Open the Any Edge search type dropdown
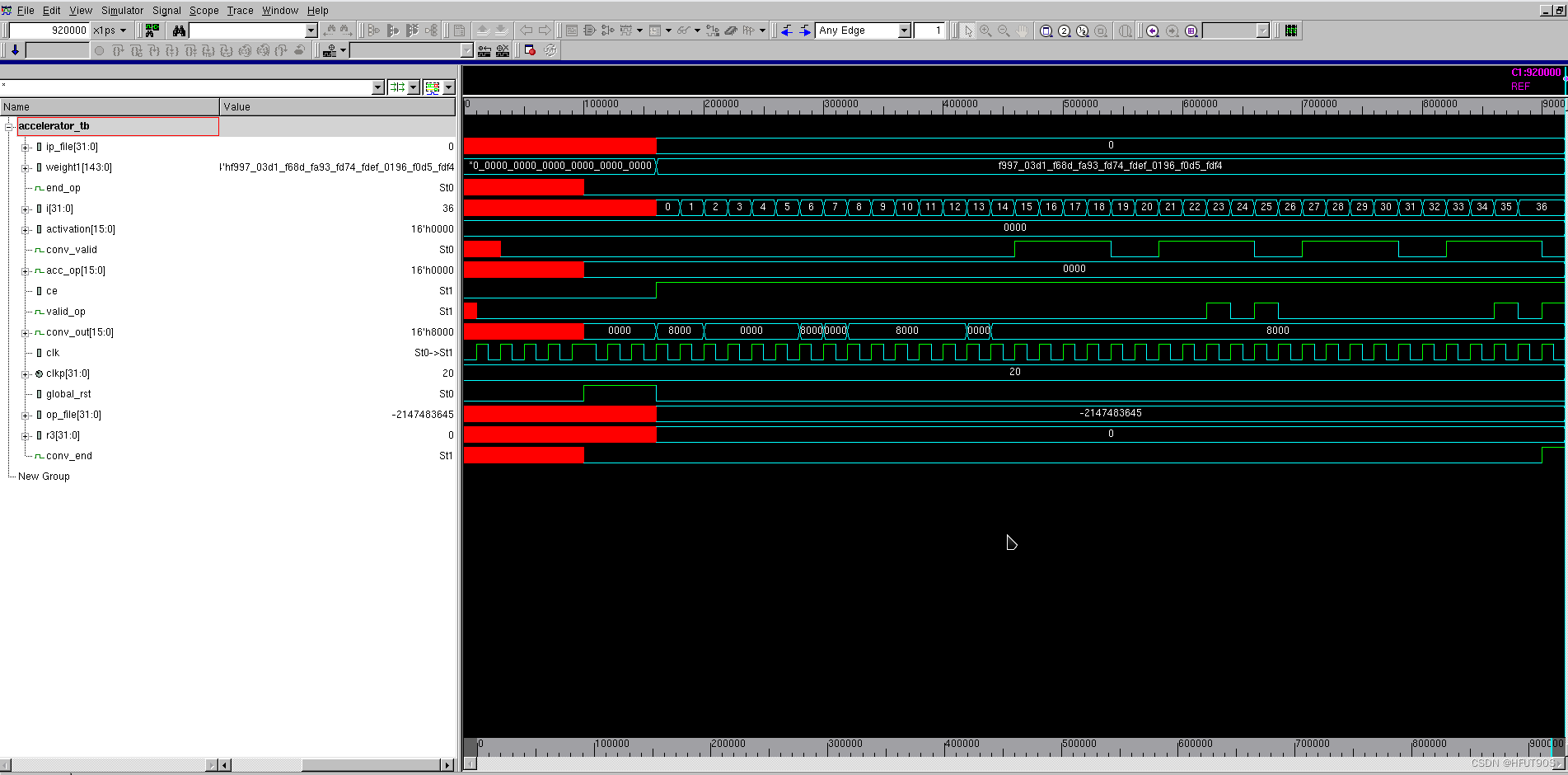This screenshot has height=775, width=1568. (904, 31)
